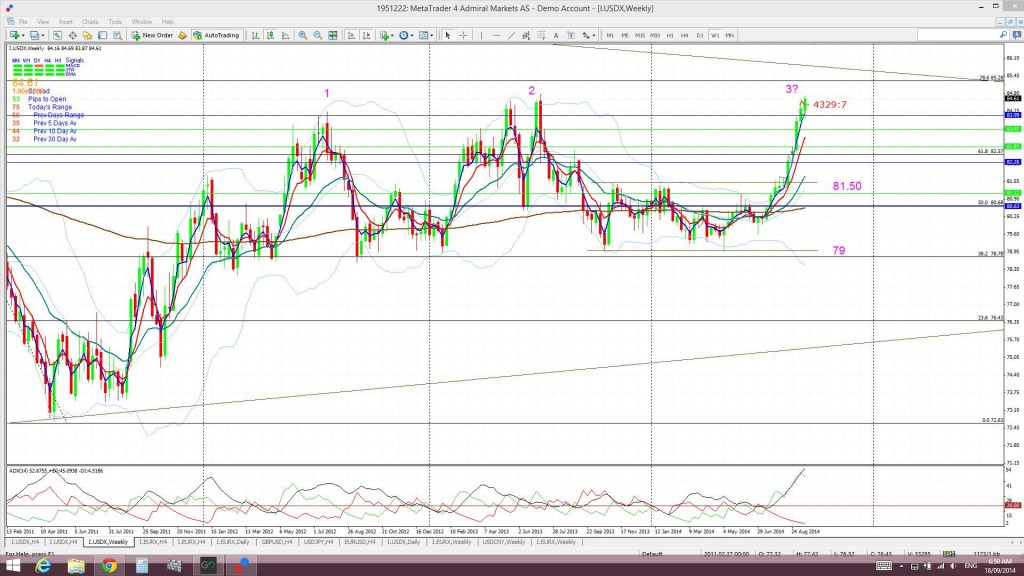Click the Zoom In magnifier icon
This screenshot has width=1024, height=576.
(302, 35)
